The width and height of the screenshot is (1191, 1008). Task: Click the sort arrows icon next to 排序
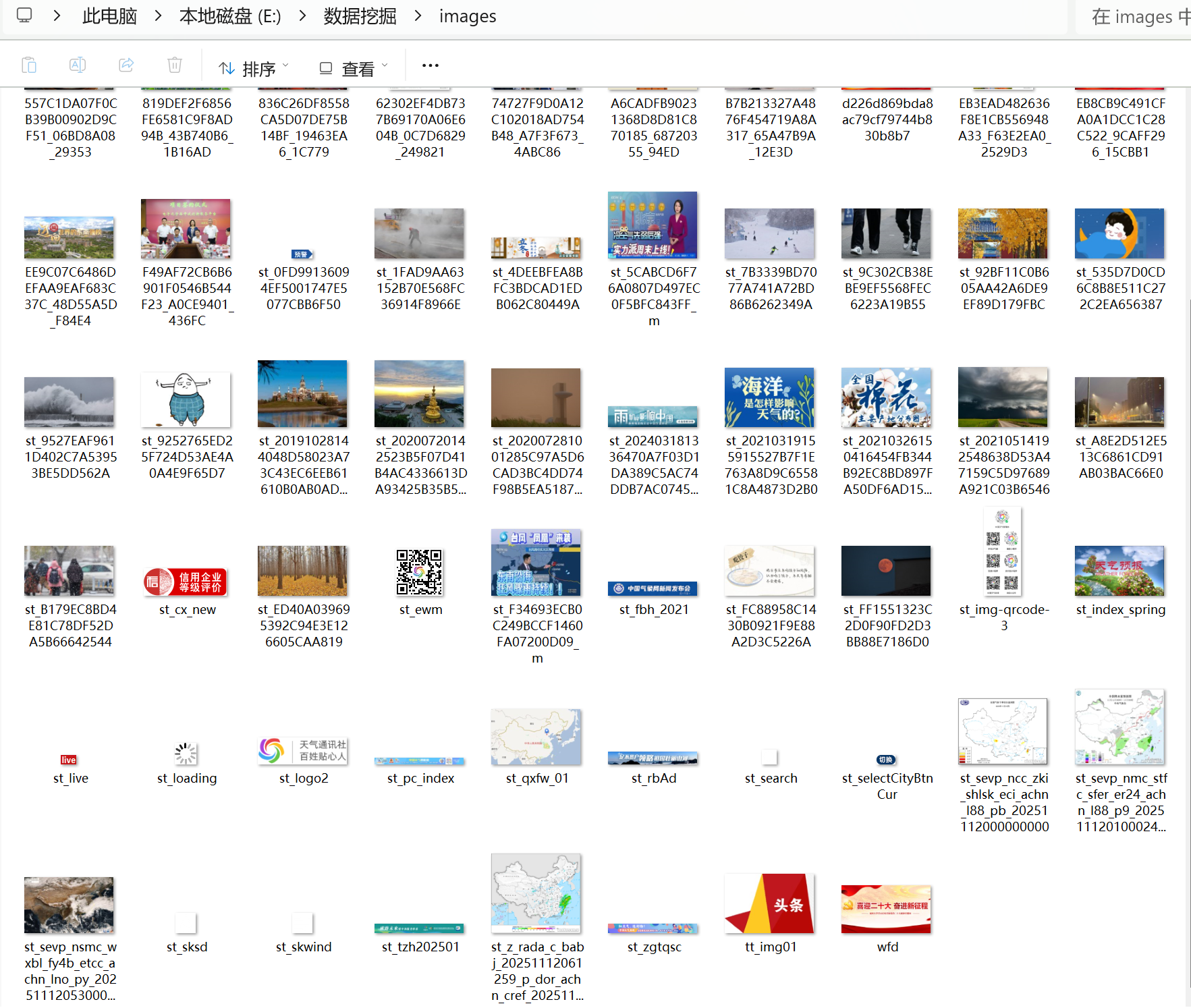(x=227, y=67)
